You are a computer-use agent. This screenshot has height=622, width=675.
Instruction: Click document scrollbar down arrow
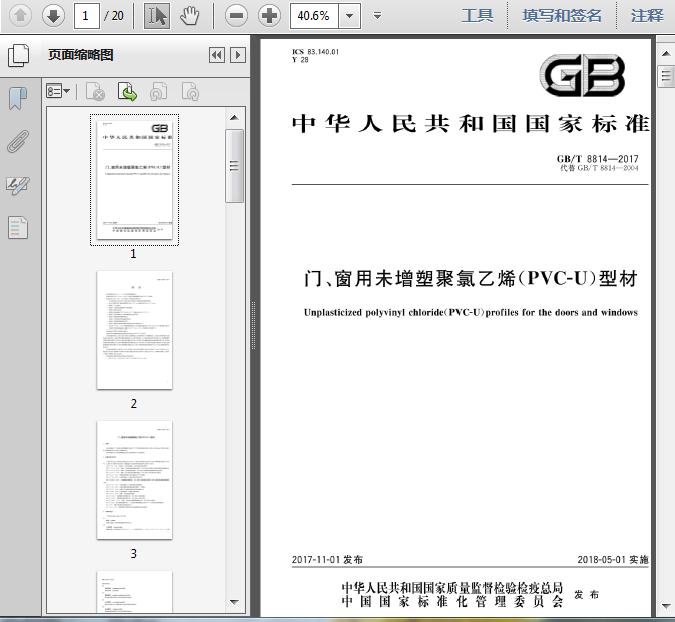(x=666, y=606)
